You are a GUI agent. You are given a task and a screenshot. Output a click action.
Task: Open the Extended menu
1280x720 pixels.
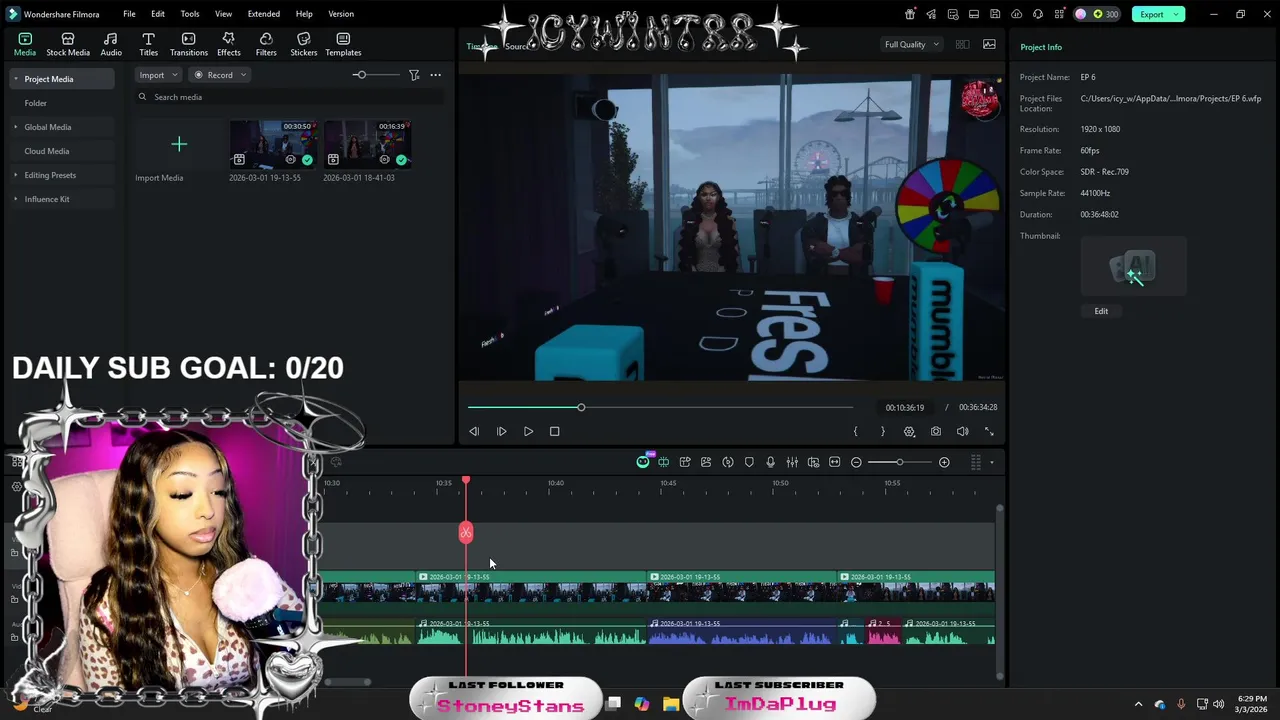pyautogui.click(x=264, y=14)
